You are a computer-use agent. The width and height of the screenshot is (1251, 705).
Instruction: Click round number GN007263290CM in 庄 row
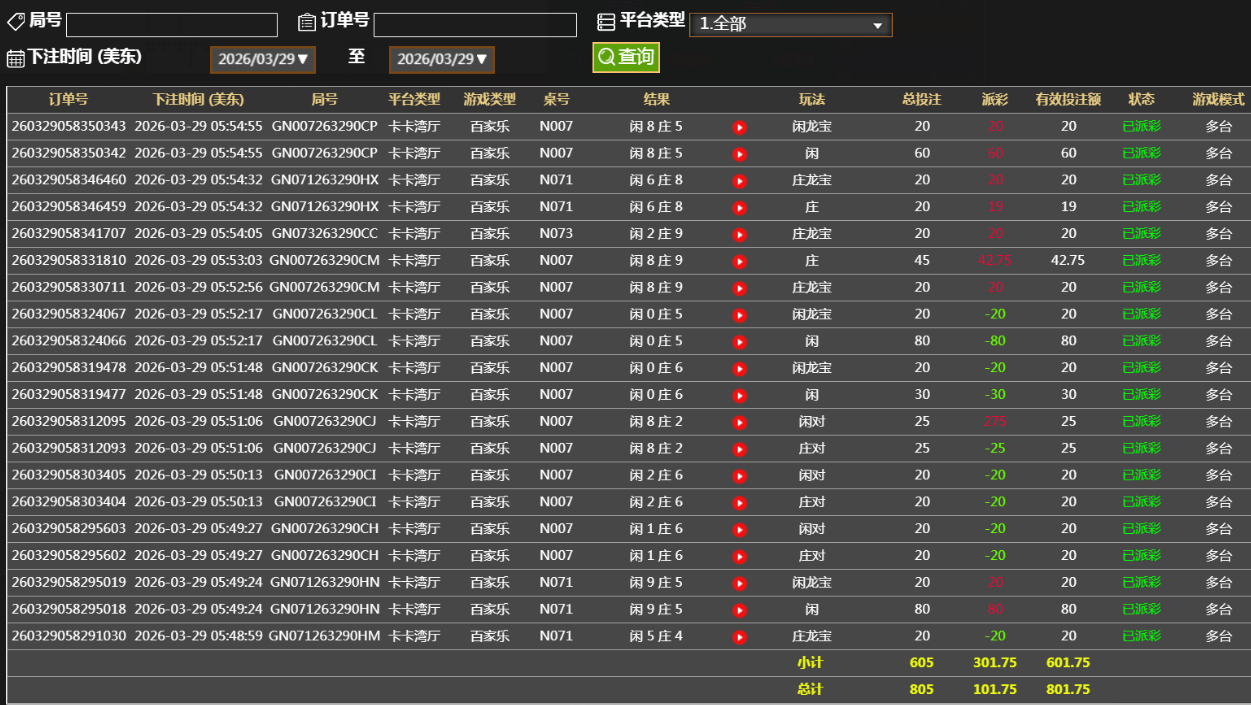pos(324,260)
